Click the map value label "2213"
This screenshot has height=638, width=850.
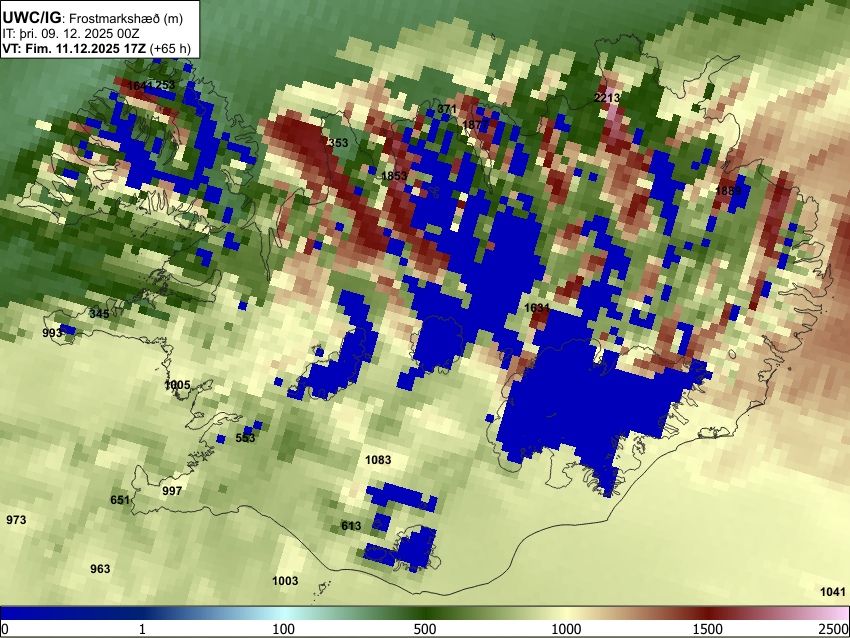click(607, 98)
